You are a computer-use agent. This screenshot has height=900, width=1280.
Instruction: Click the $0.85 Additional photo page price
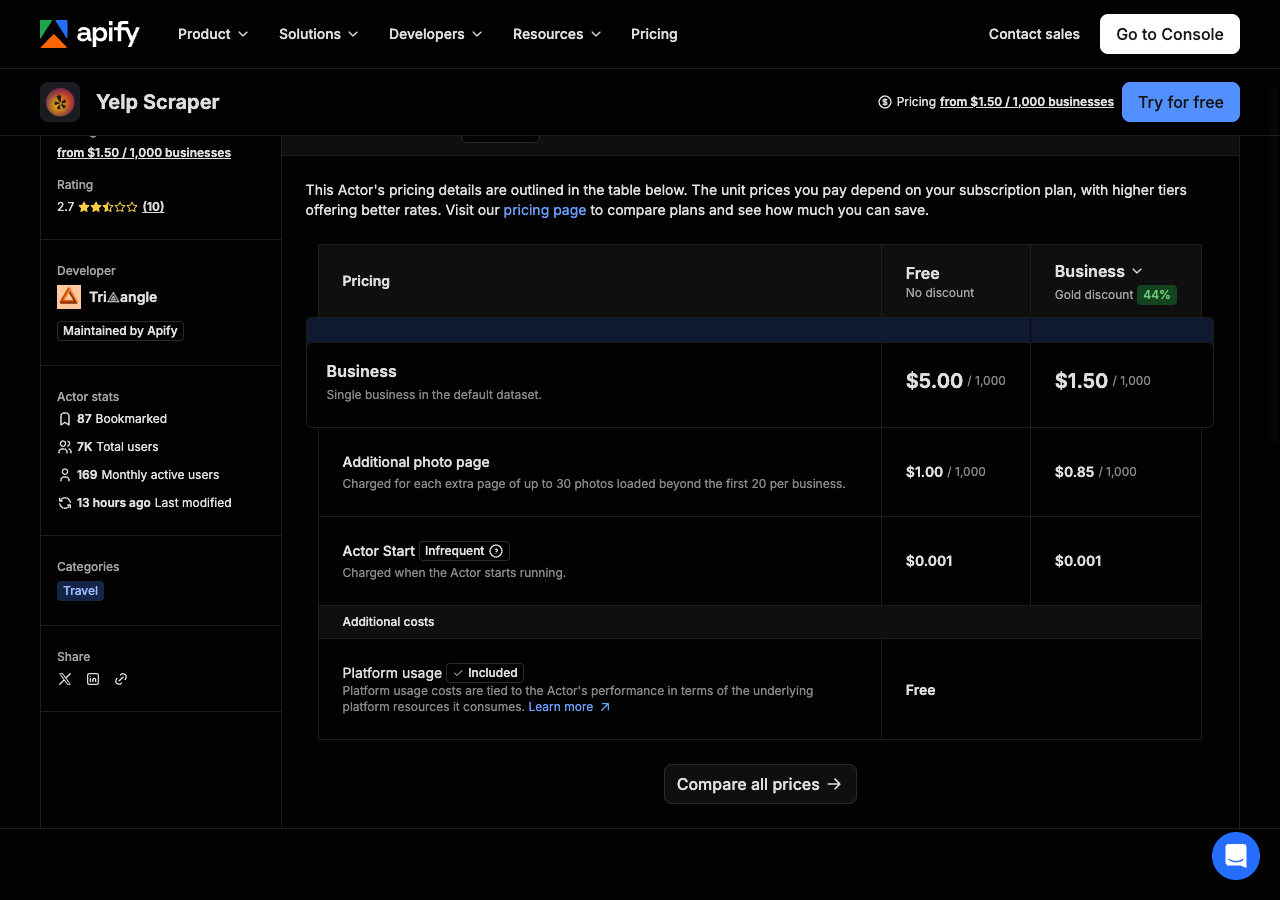tap(1075, 472)
